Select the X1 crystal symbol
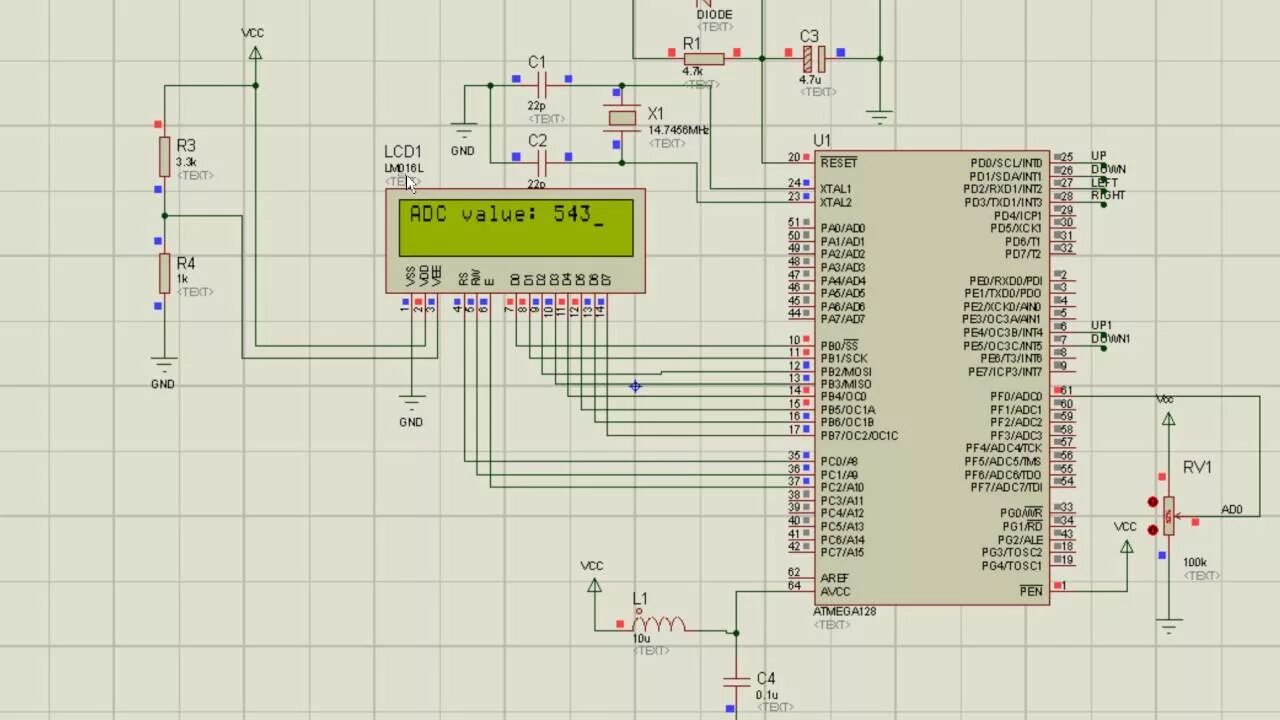Viewport: 1280px width, 720px height. click(622, 119)
